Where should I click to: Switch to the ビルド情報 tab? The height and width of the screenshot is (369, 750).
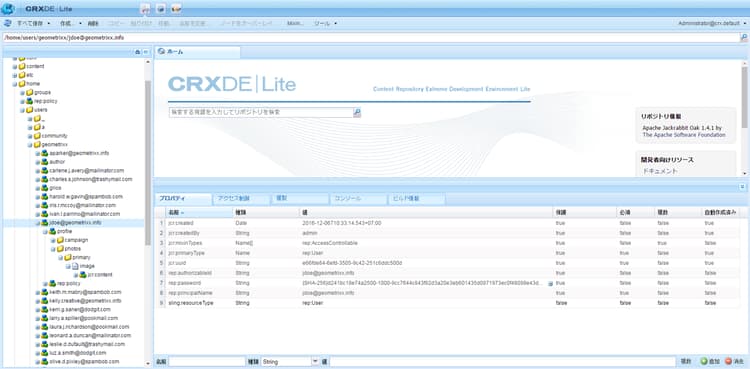point(416,199)
